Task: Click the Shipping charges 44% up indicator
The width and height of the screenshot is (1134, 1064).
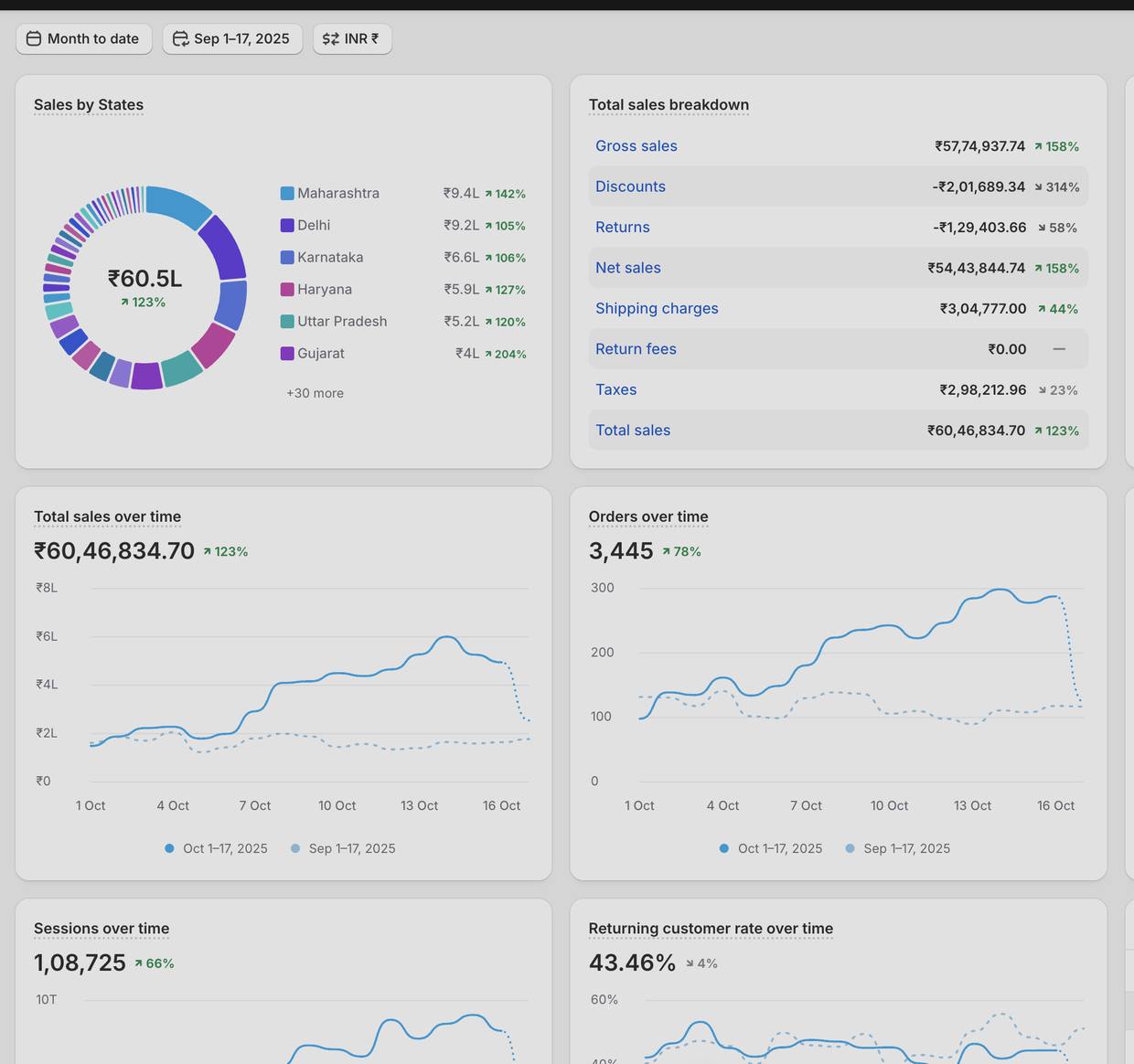Action: click(1057, 309)
